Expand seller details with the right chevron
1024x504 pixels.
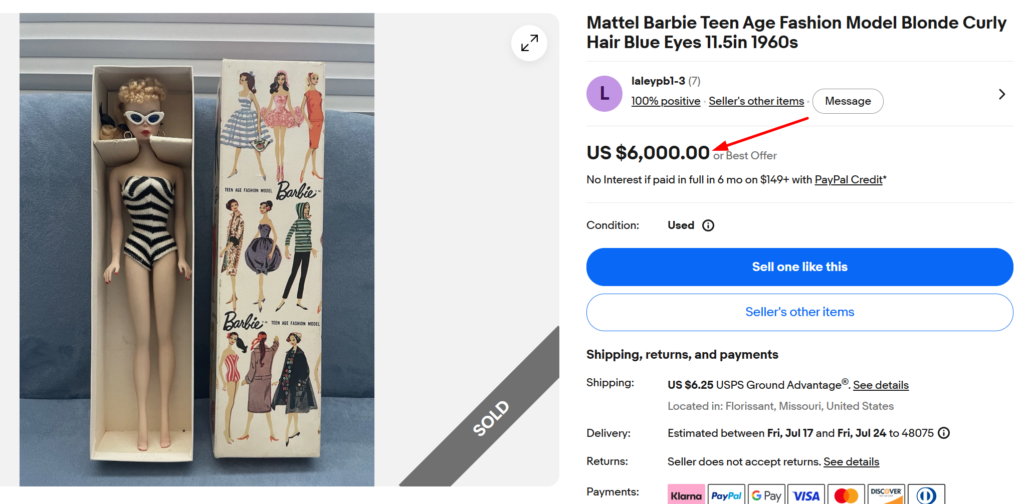(x=1002, y=94)
